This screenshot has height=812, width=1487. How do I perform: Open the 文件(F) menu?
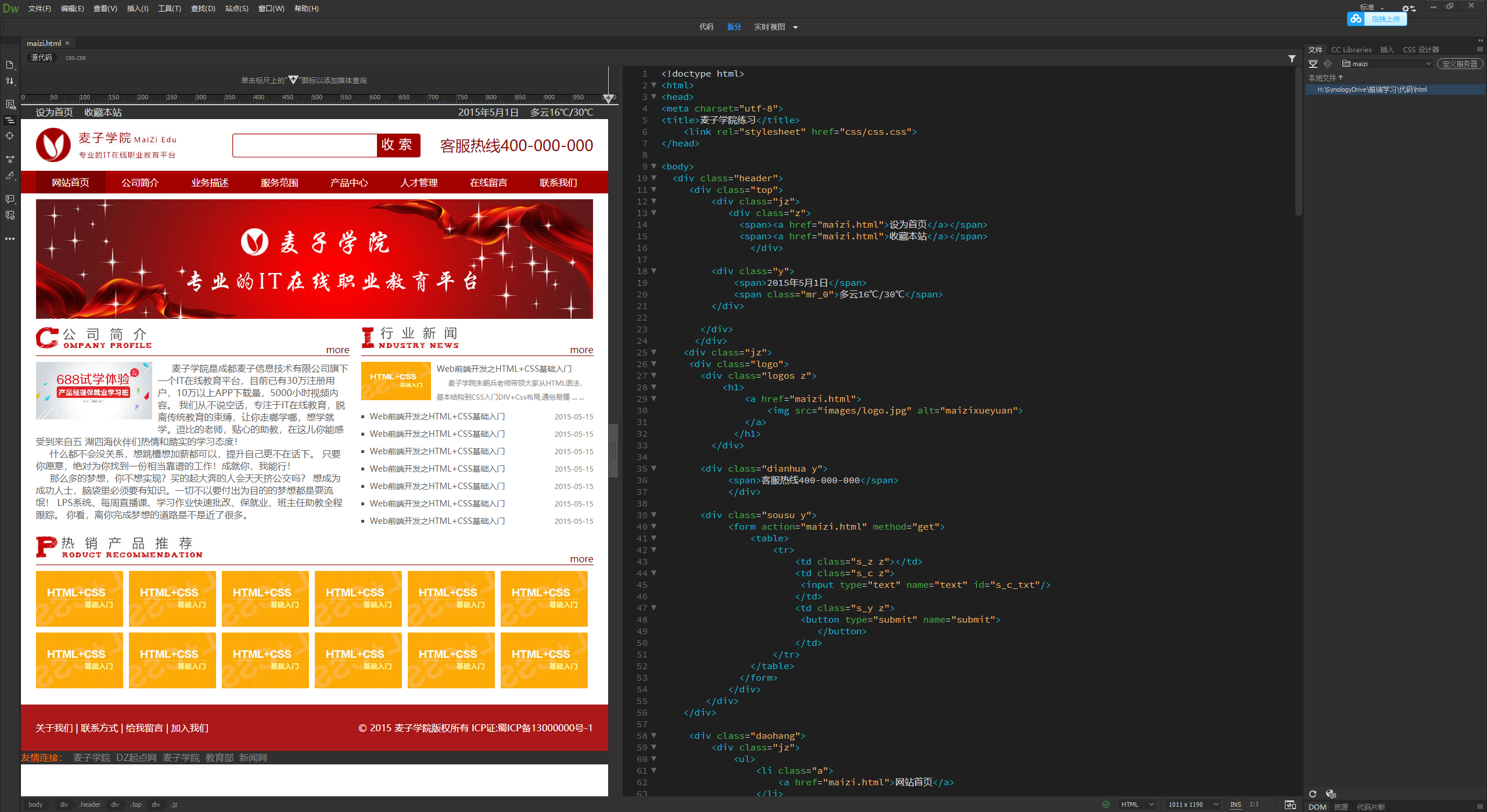click(39, 9)
